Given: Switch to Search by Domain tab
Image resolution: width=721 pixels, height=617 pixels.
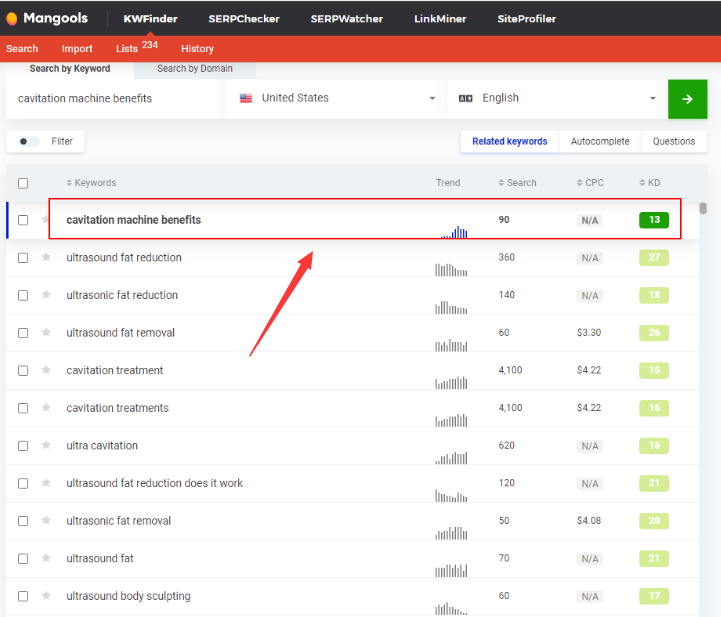Looking at the screenshot, I should click(195, 69).
